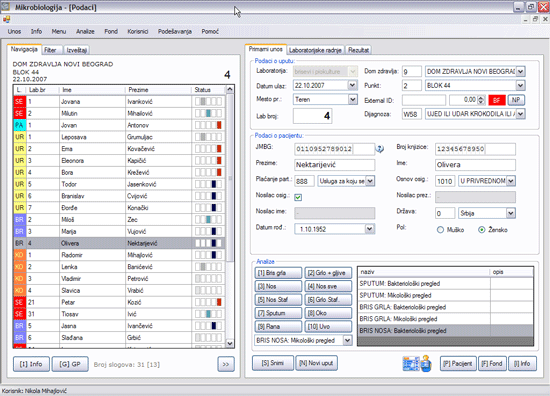Image resolution: width=550 pixels, height=396 pixels.
Task: Open the Osnov osig. dropdown
Action: (511, 181)
